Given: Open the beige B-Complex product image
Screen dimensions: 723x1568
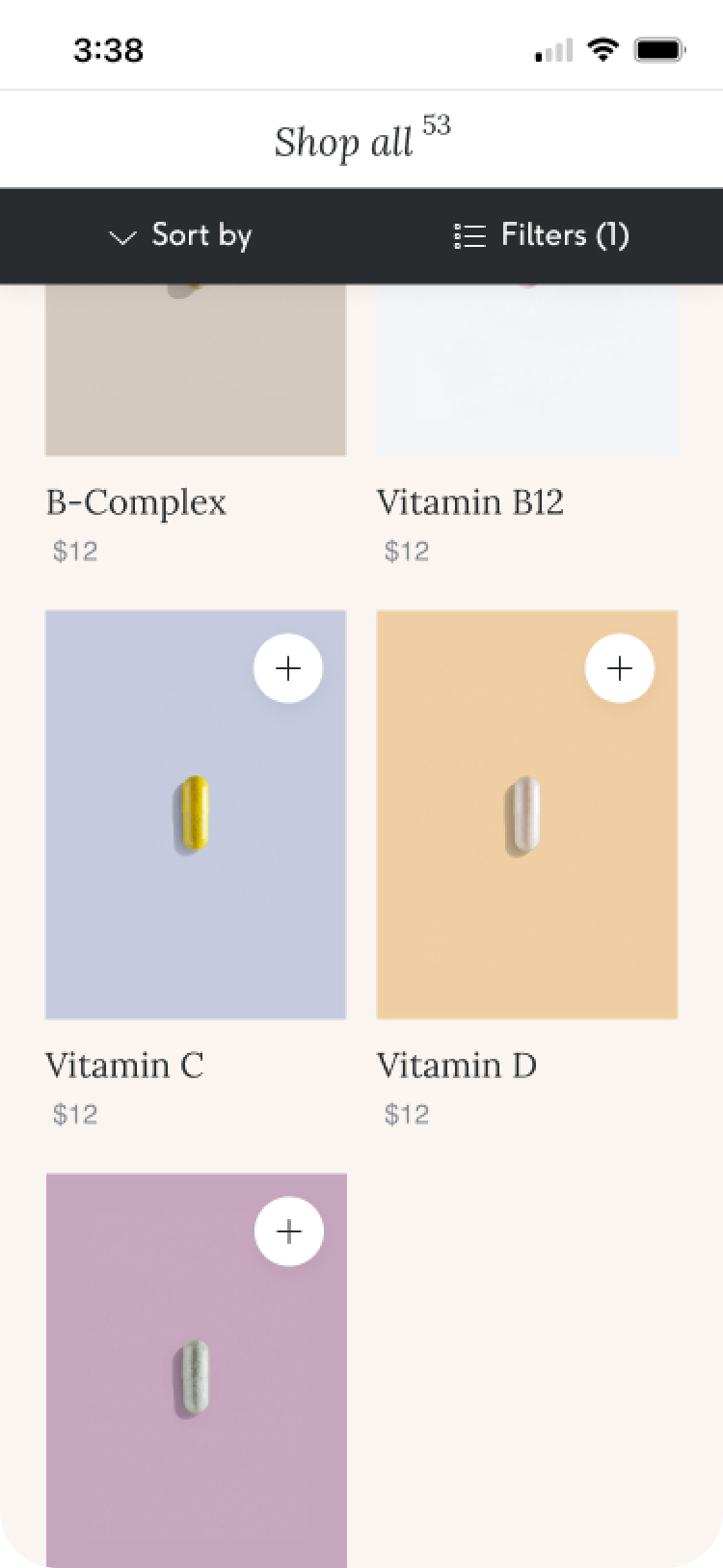Looking at the screenshot, I should click(x=196, y=370).
